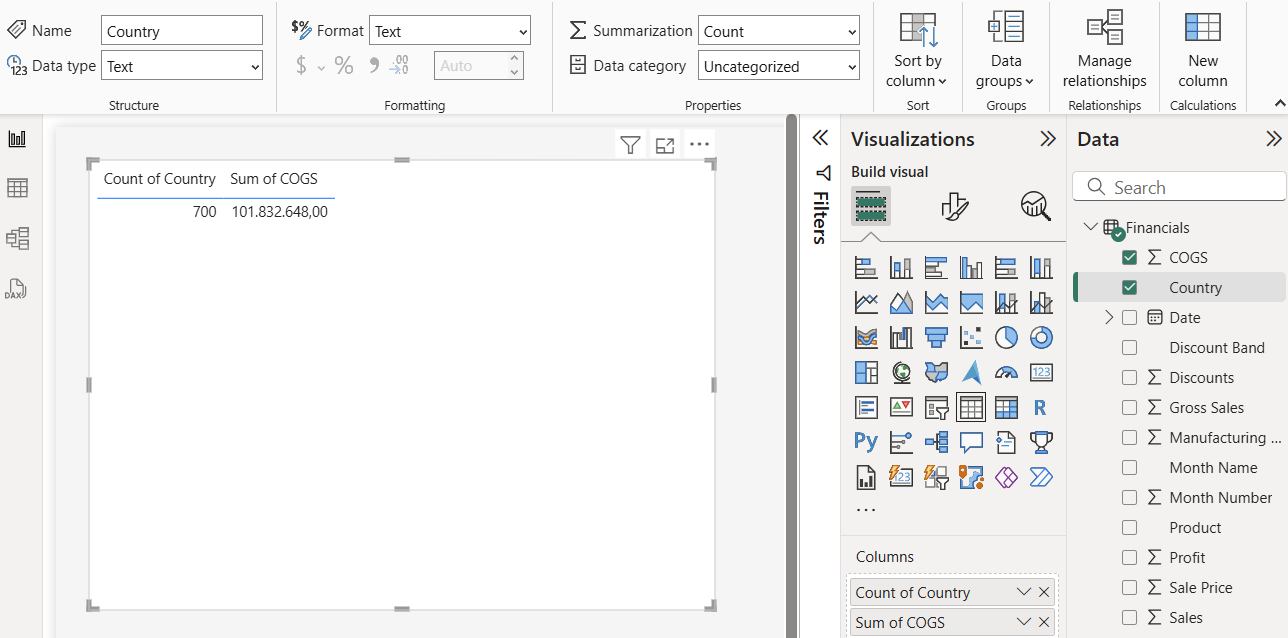This screenshot has height=638, width=1288.
Task: Expand the Date hierarchy chevron
Action: point(1108,317)
